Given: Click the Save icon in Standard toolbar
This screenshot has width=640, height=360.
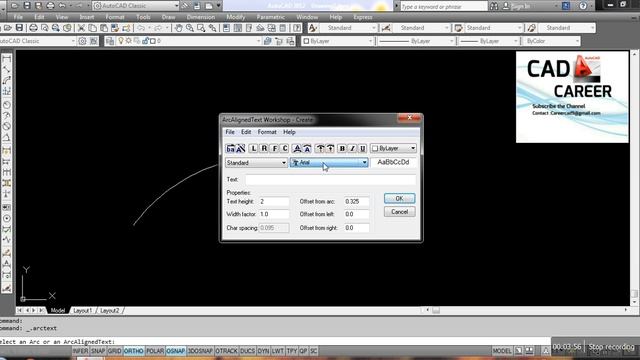Looking at the screenshot, I should (x=19, y=28).
